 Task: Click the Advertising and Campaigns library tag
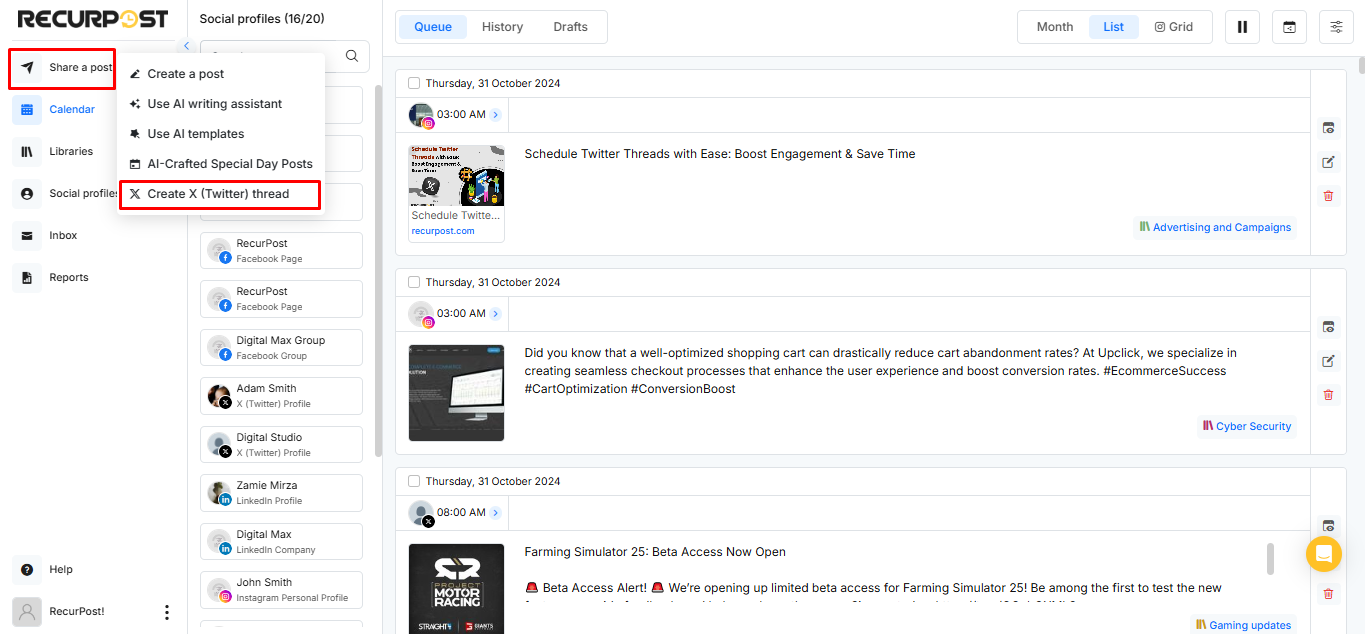1215,227
